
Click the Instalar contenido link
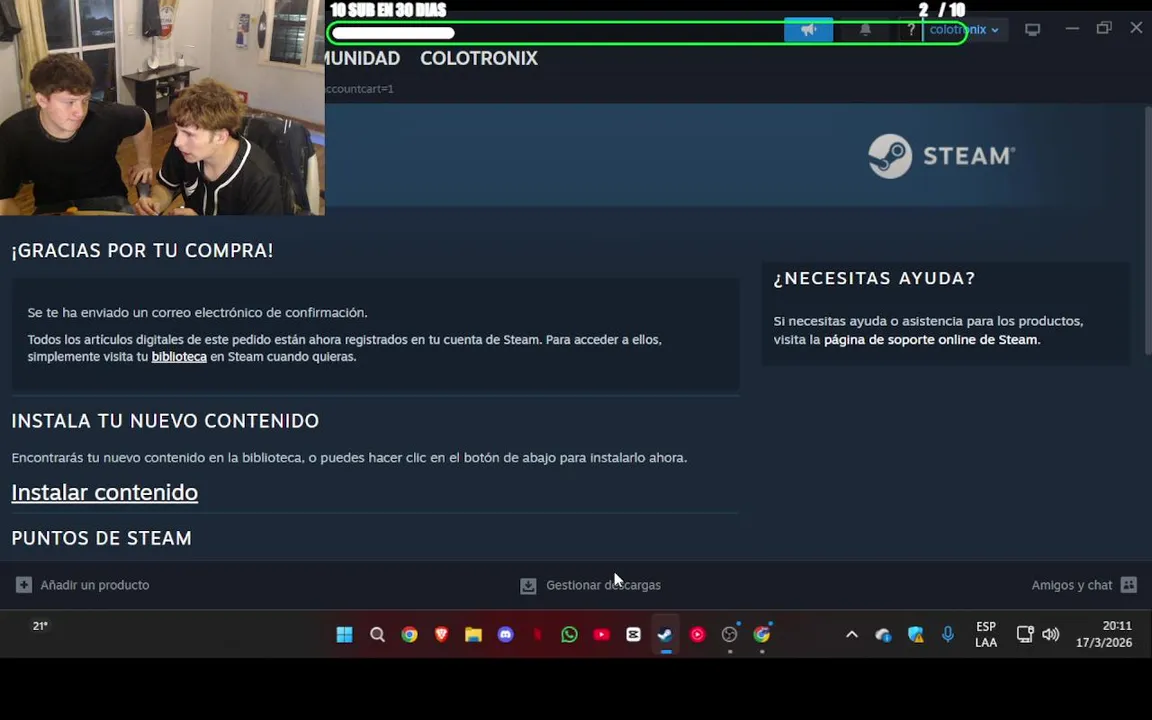[x=104, y=492]
